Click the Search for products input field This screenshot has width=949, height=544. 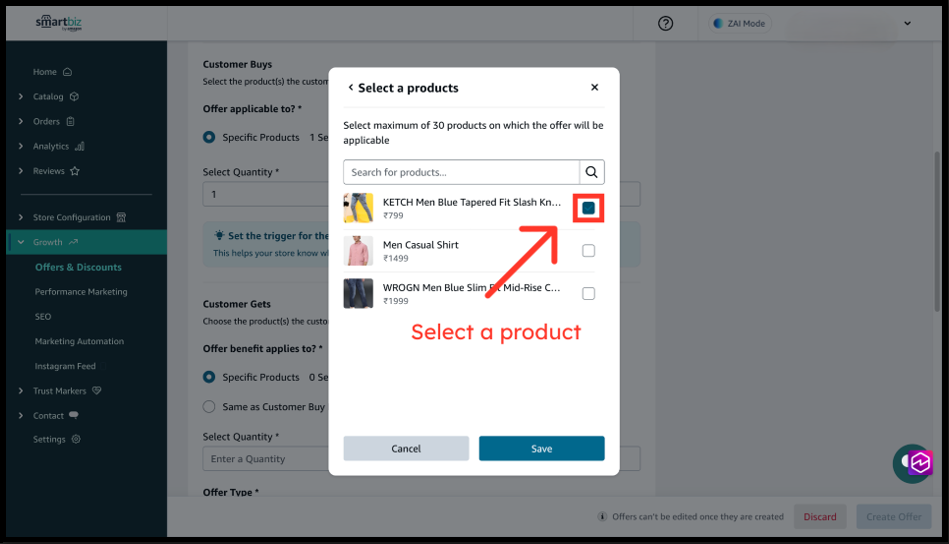(462, 172)
